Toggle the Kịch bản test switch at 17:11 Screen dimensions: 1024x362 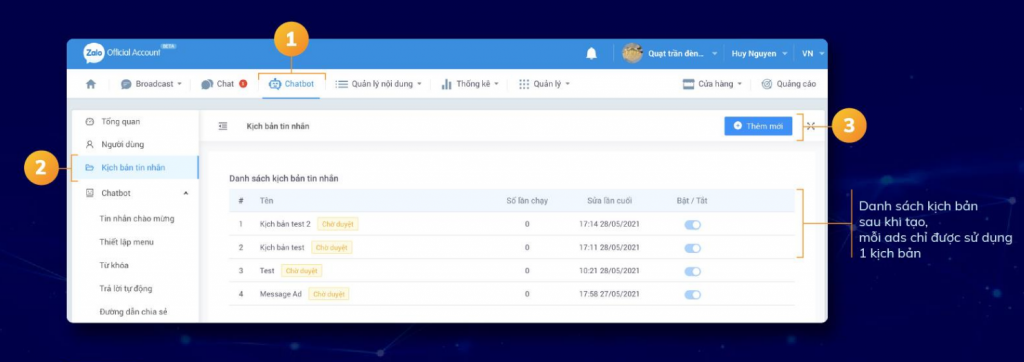point(692,248)
